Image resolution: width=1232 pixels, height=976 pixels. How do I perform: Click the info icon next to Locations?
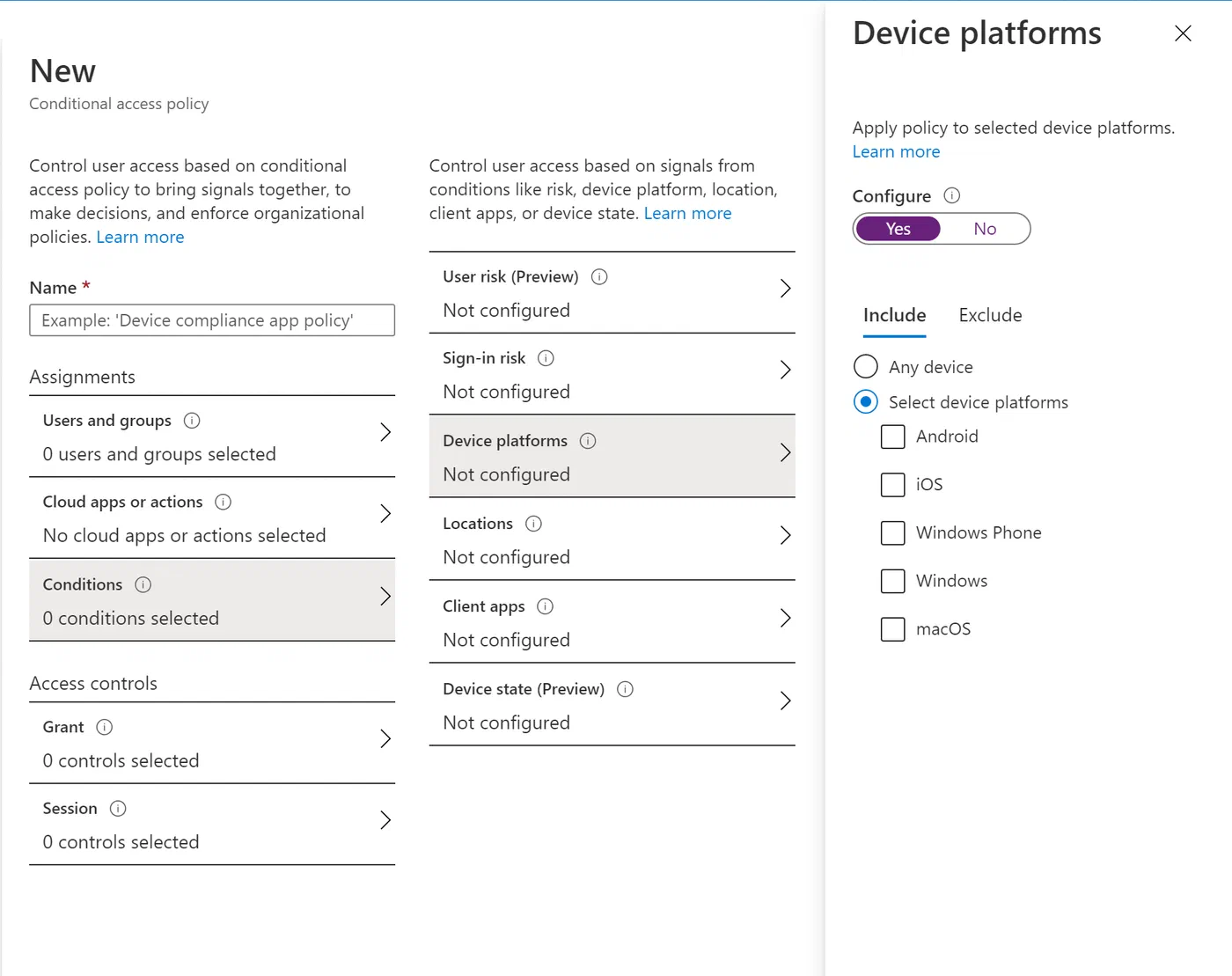pos(534,524)
